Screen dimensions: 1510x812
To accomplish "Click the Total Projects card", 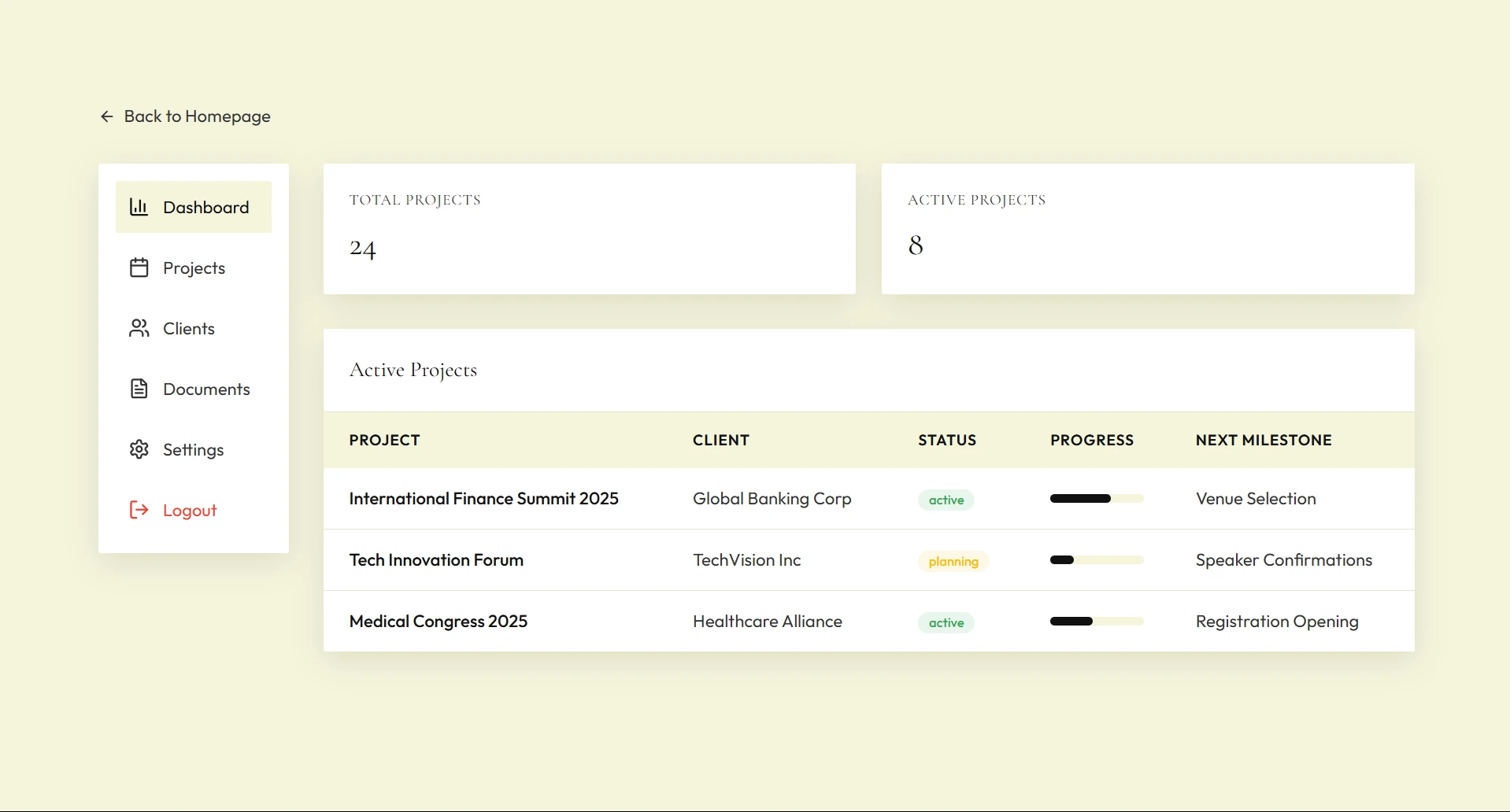I will (589, 229).
